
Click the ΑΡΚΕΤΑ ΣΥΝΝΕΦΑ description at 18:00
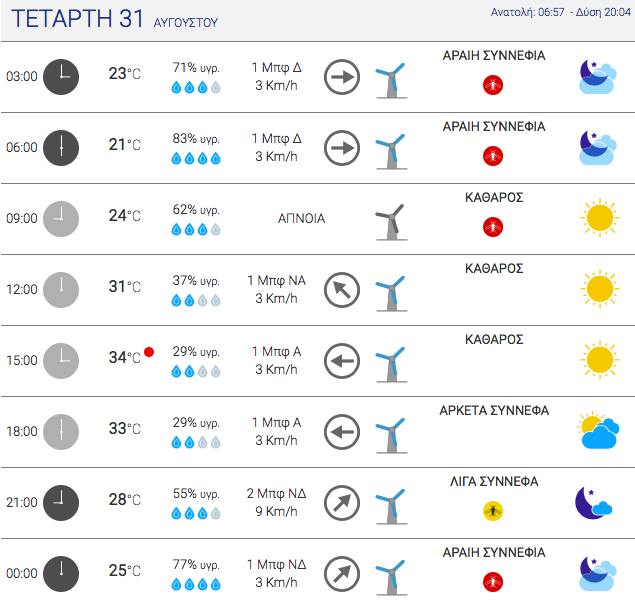(x=494, y=411)
